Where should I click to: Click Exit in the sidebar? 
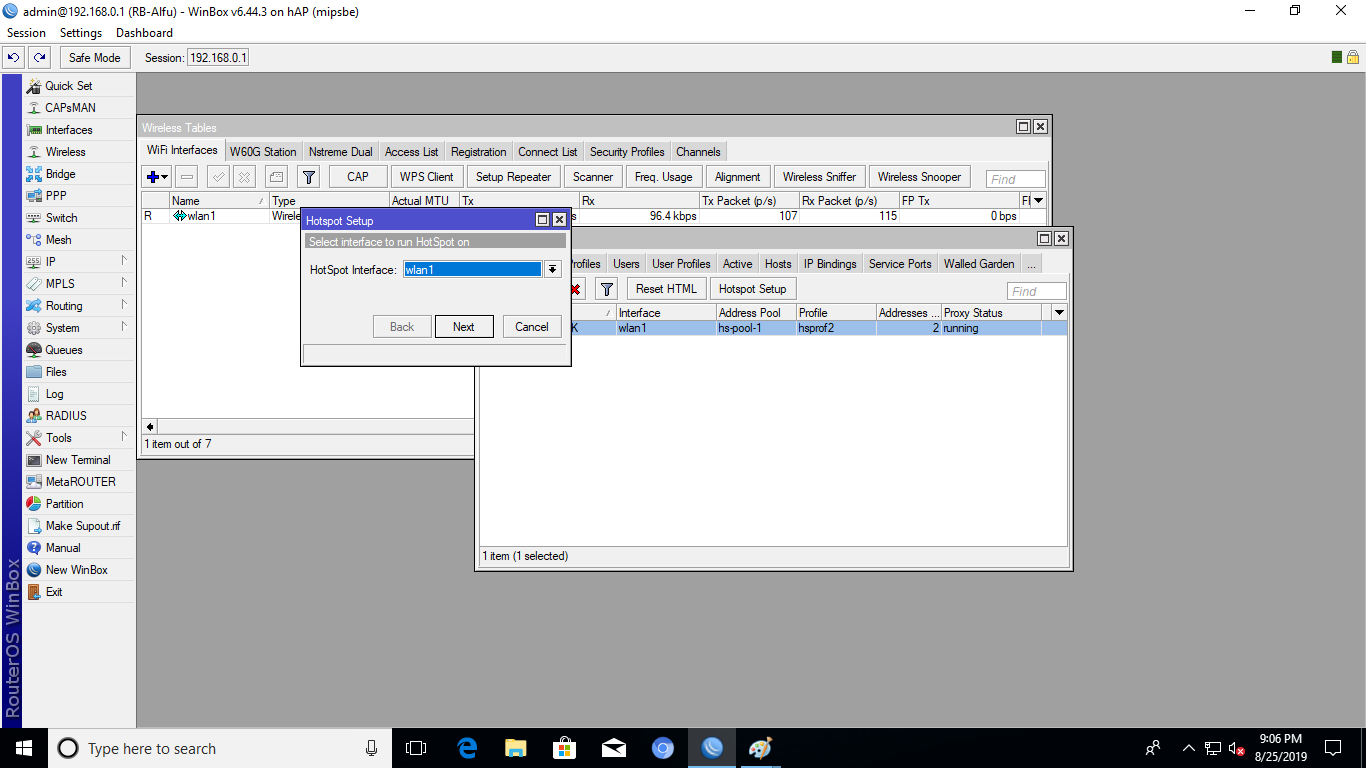pos(54,592)
